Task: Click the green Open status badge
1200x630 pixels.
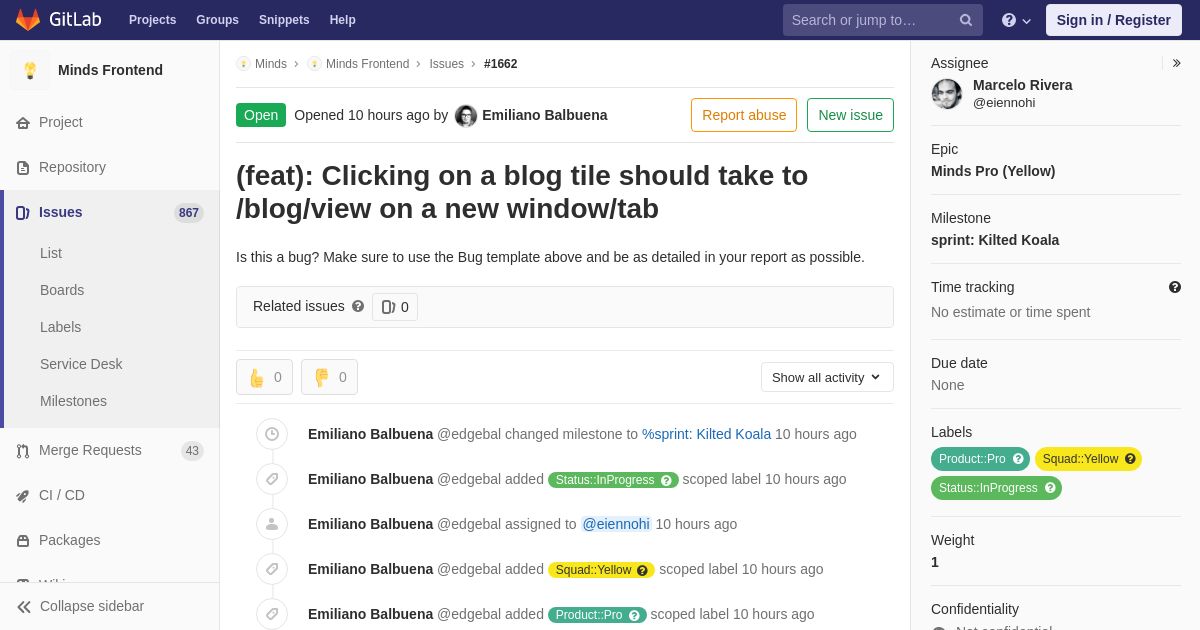Action: pos(261,115)
